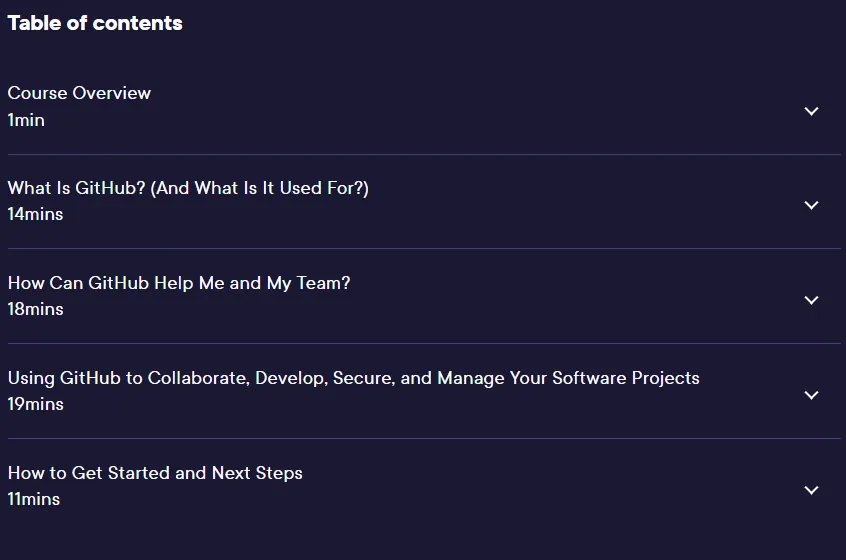This screenshot has width=846, height=560.
Task: Click the 18mins duration text
Action: 36,309
